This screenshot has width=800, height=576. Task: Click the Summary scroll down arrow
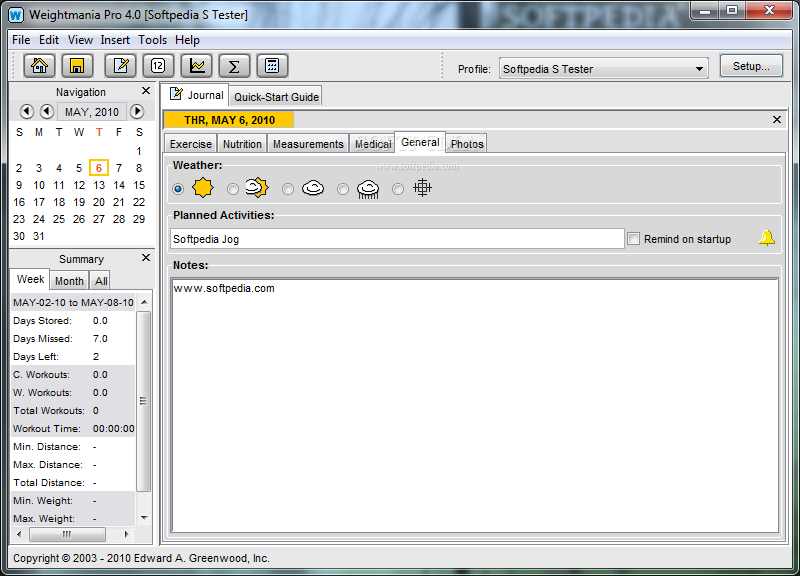click(144, 518)
